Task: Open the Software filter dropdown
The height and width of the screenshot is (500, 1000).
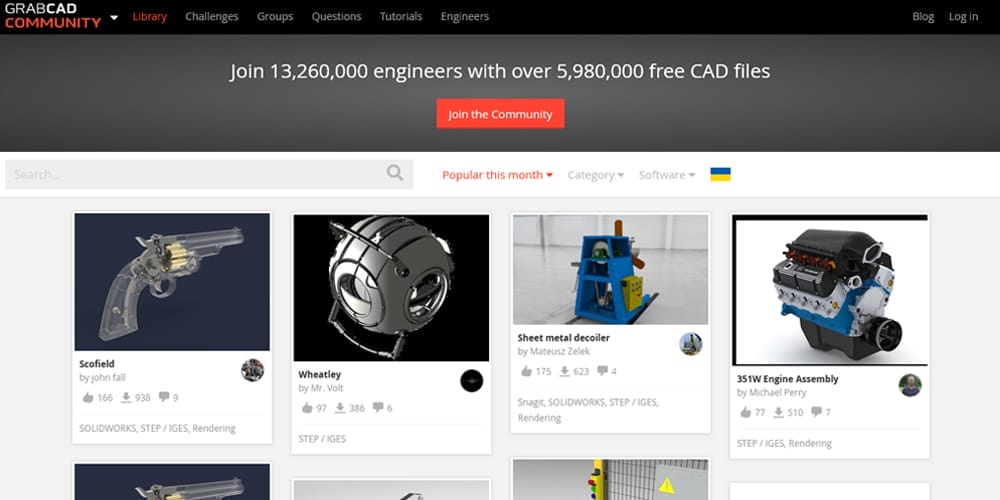Action: point(667,175)
